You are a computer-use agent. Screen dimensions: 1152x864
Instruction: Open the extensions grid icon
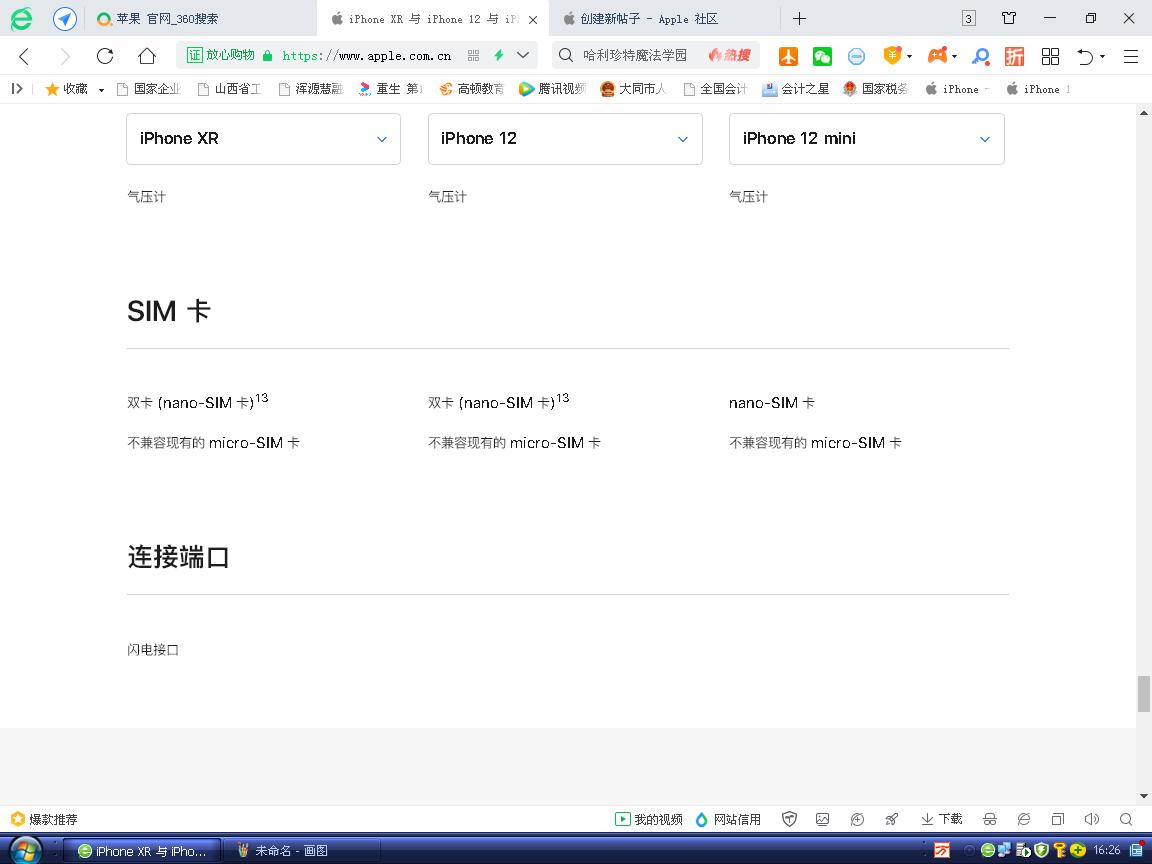point(1050,56)
